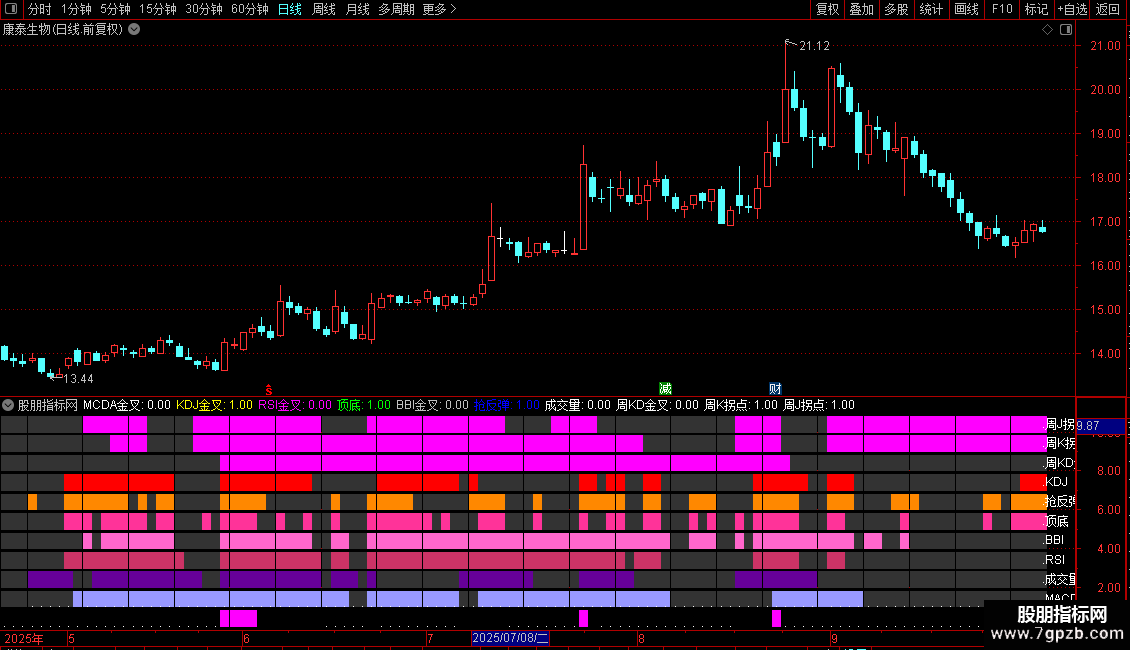Screen dimensions: 1130x650
Task: Click the 多股 multi-stock button
Action: pos(896,9)
